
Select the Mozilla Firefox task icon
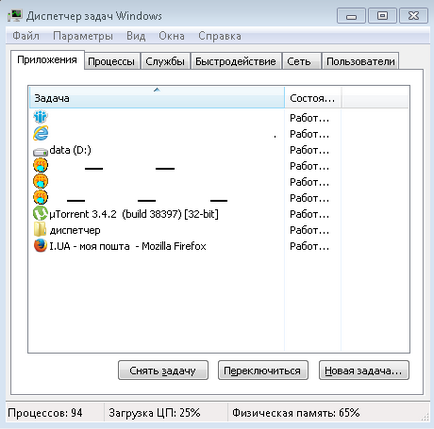[x=40, y=246]
